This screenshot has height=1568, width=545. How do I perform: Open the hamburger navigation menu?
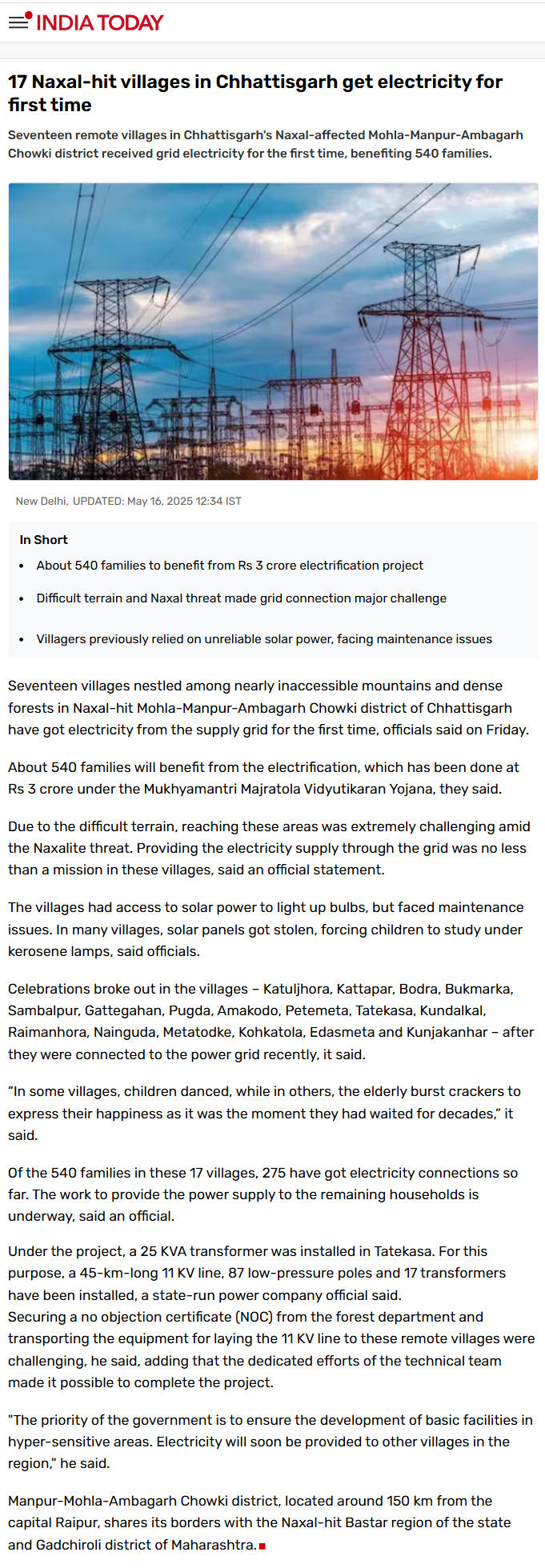coord(18,22)
